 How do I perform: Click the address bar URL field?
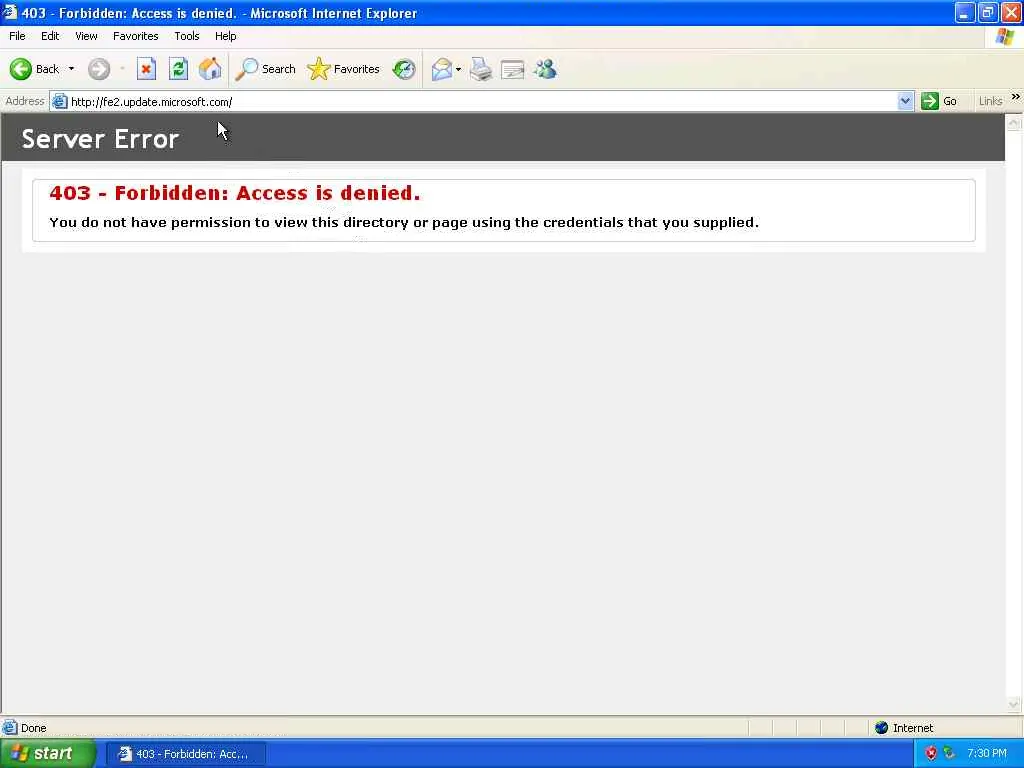click(x=483, y=101)
